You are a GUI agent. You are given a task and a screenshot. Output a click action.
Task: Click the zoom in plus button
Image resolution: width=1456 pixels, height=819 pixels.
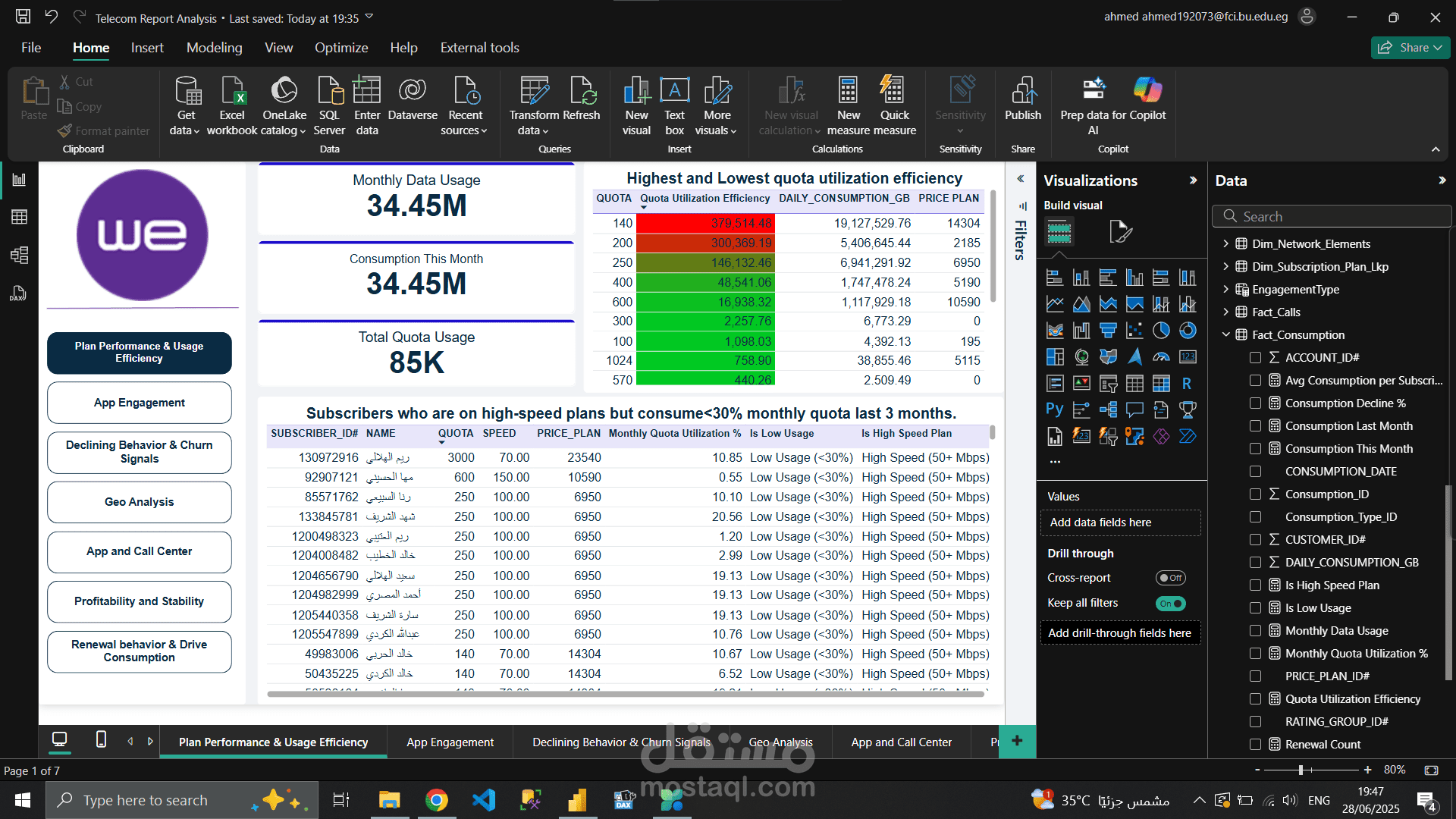click(x=1367, y=770)
